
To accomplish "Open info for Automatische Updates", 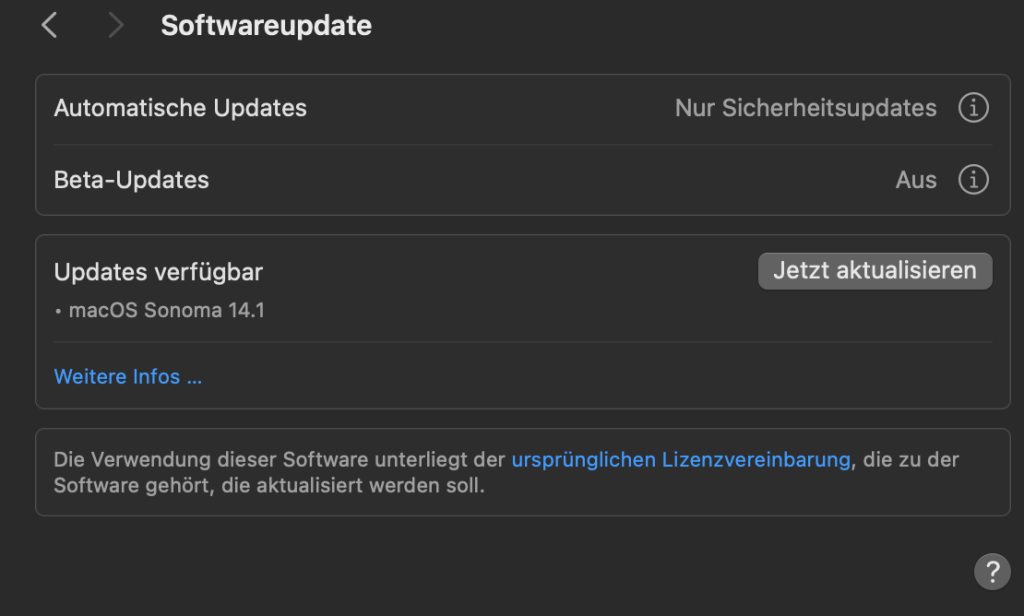I will click(x=973, y=108).
